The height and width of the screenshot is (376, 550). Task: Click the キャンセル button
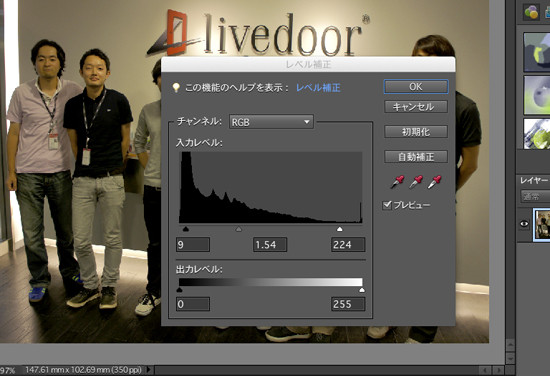point(416,107)
